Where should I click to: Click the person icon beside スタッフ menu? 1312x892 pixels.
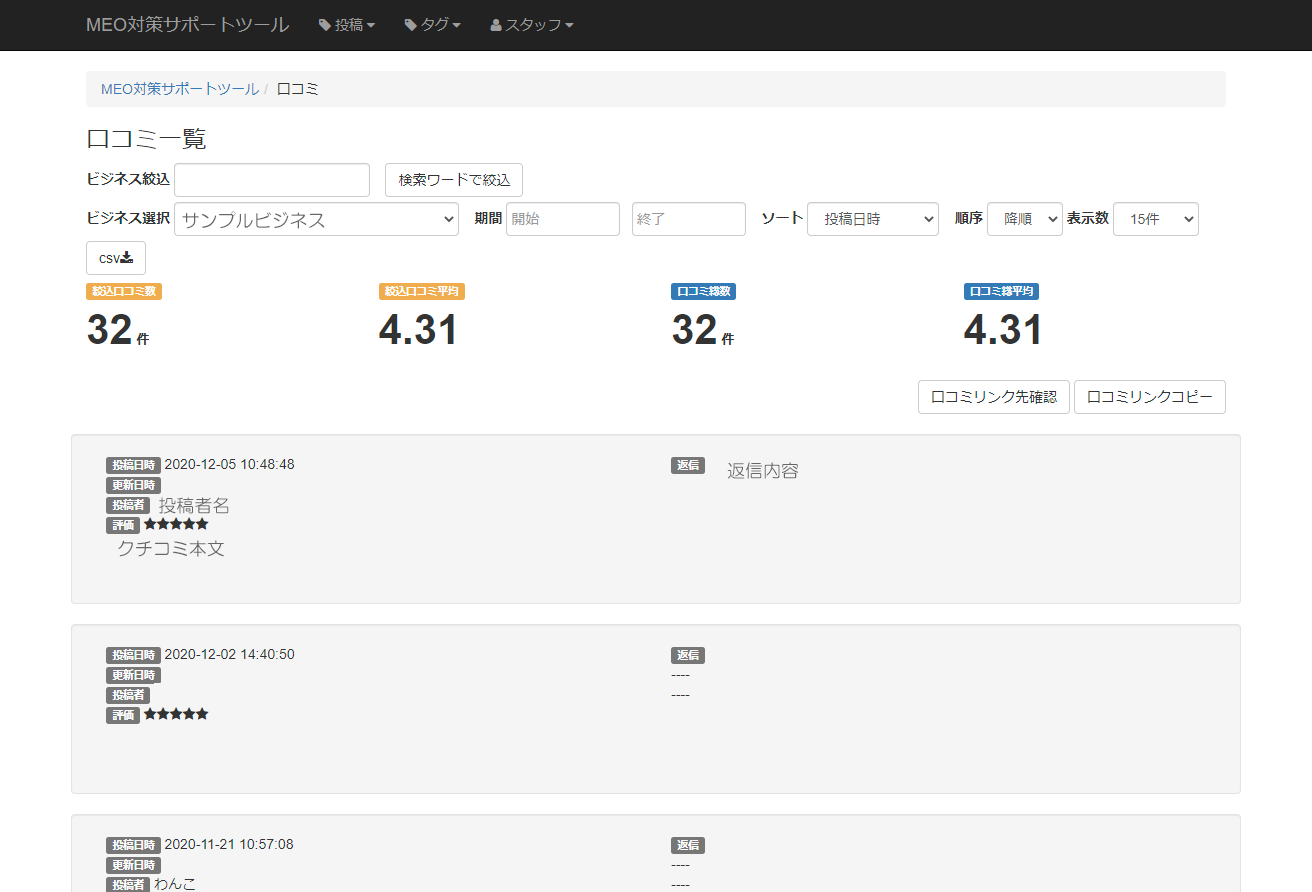pyautogui.click(x=496, y=26)
